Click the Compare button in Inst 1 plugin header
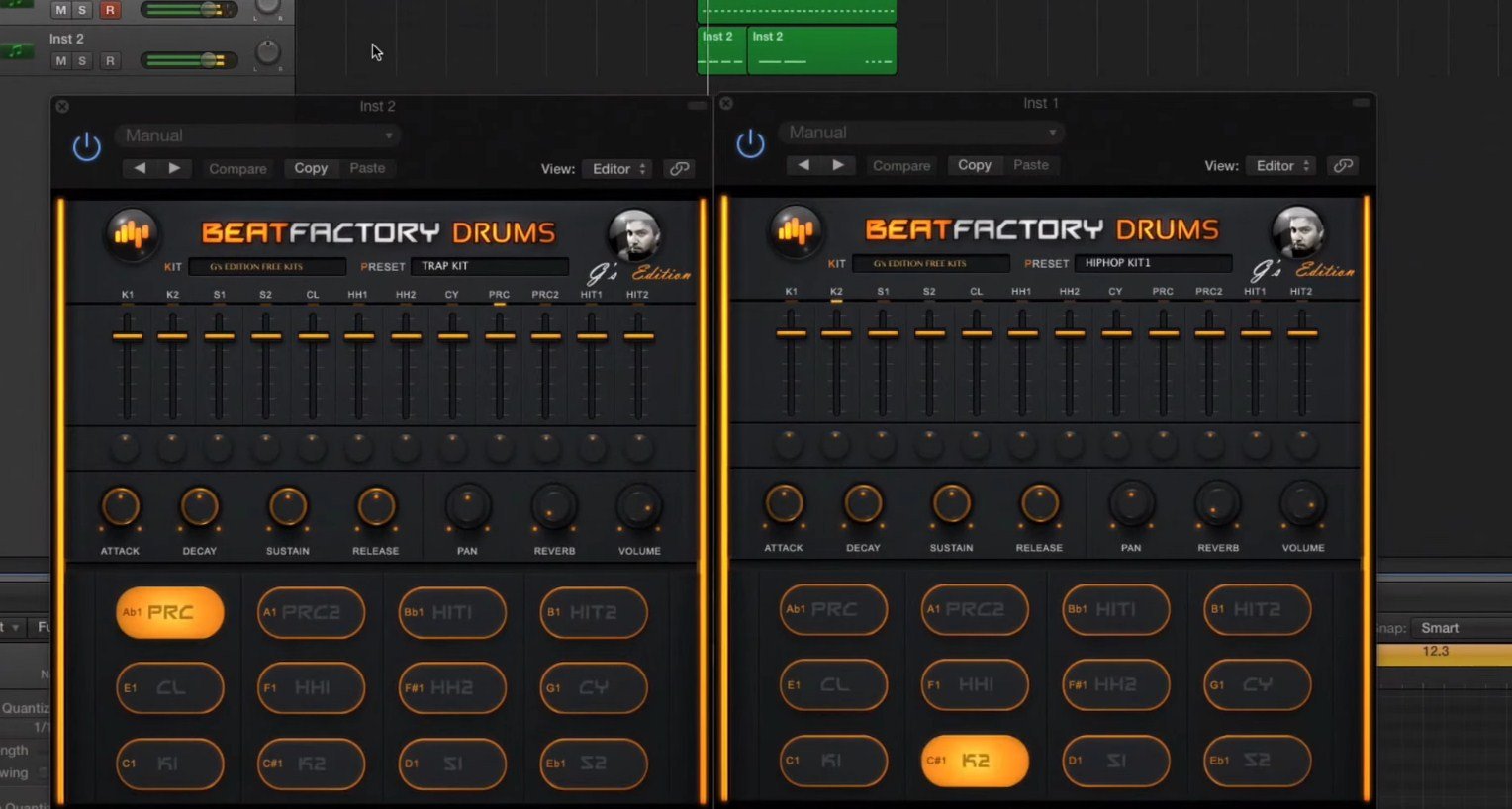 [x=899, y=165]
